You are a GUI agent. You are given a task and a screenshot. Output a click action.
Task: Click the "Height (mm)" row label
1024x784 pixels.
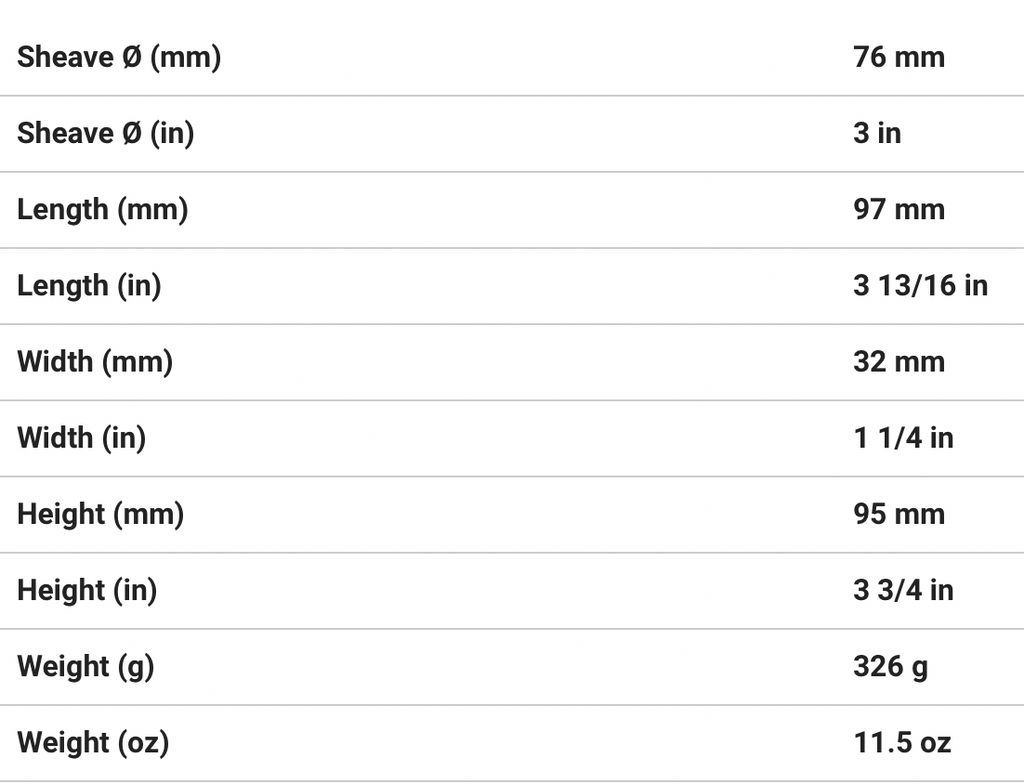(100, 514)
